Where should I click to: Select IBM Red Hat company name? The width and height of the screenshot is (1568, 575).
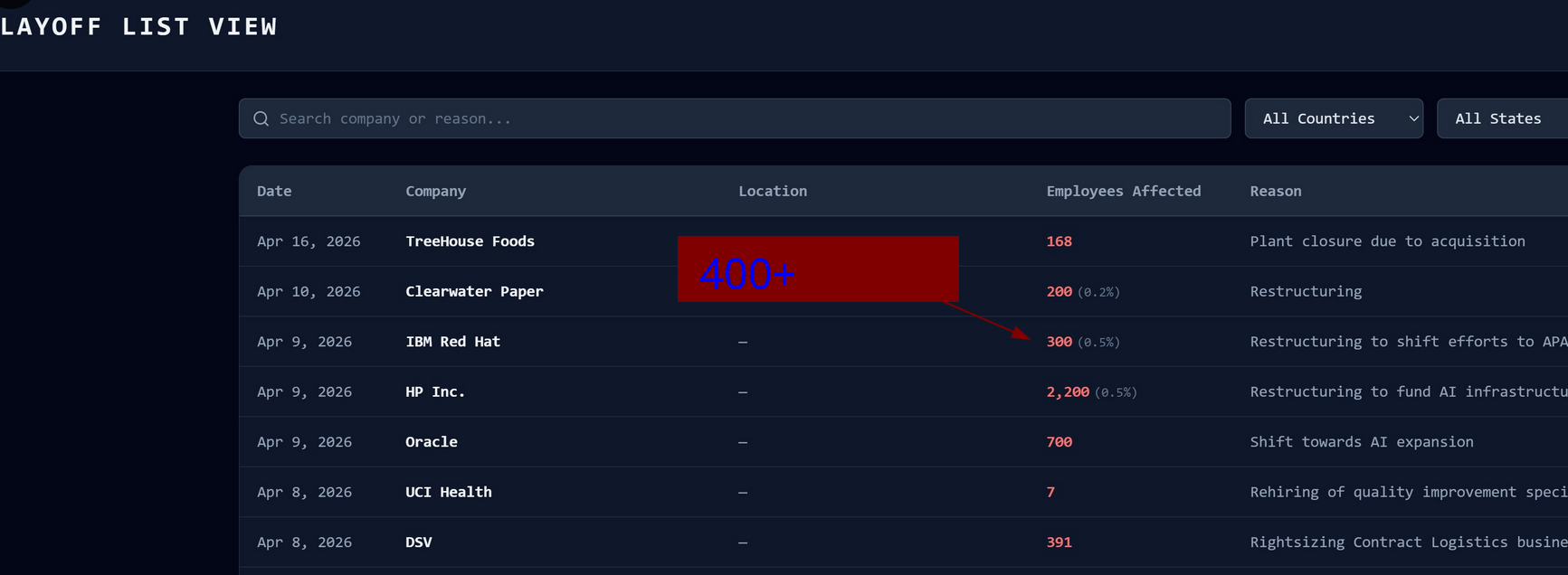[452, 342]
